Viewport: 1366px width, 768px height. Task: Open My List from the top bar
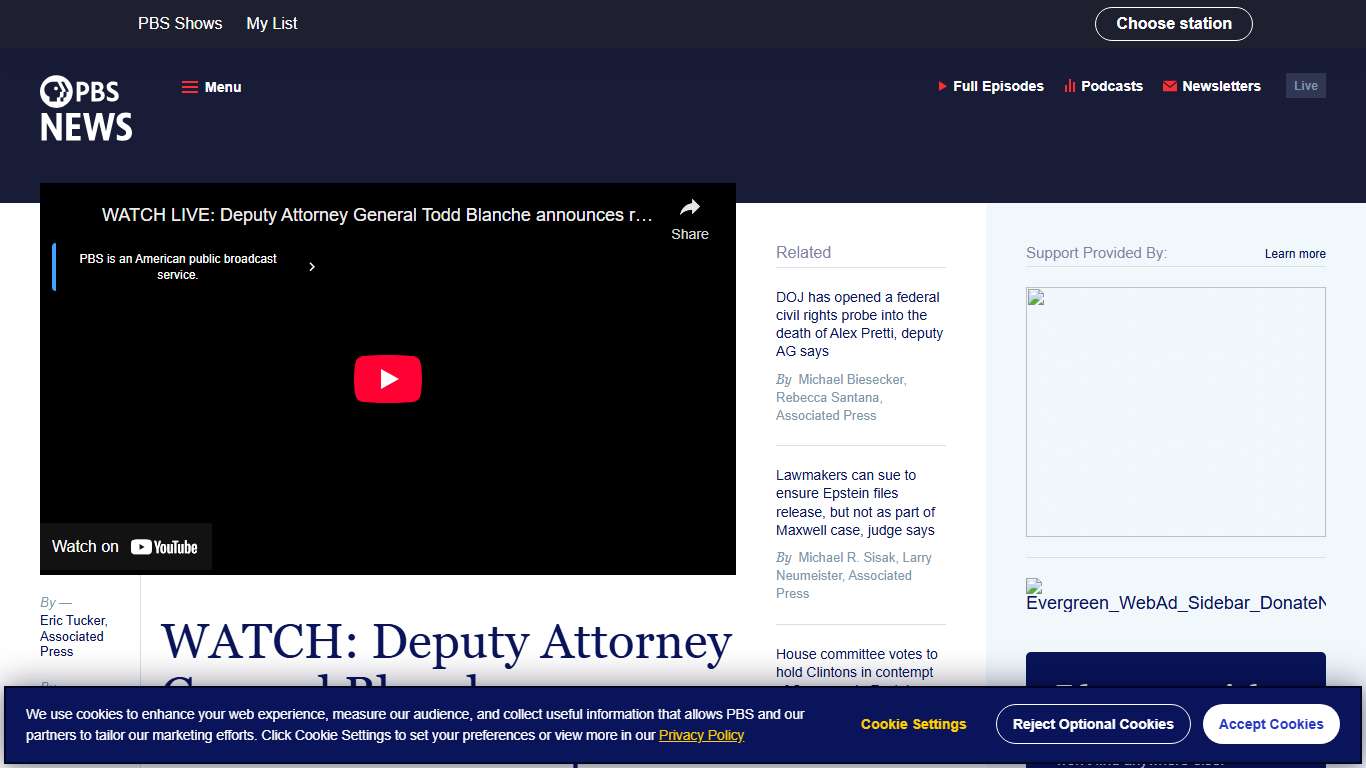coord(271,23)
